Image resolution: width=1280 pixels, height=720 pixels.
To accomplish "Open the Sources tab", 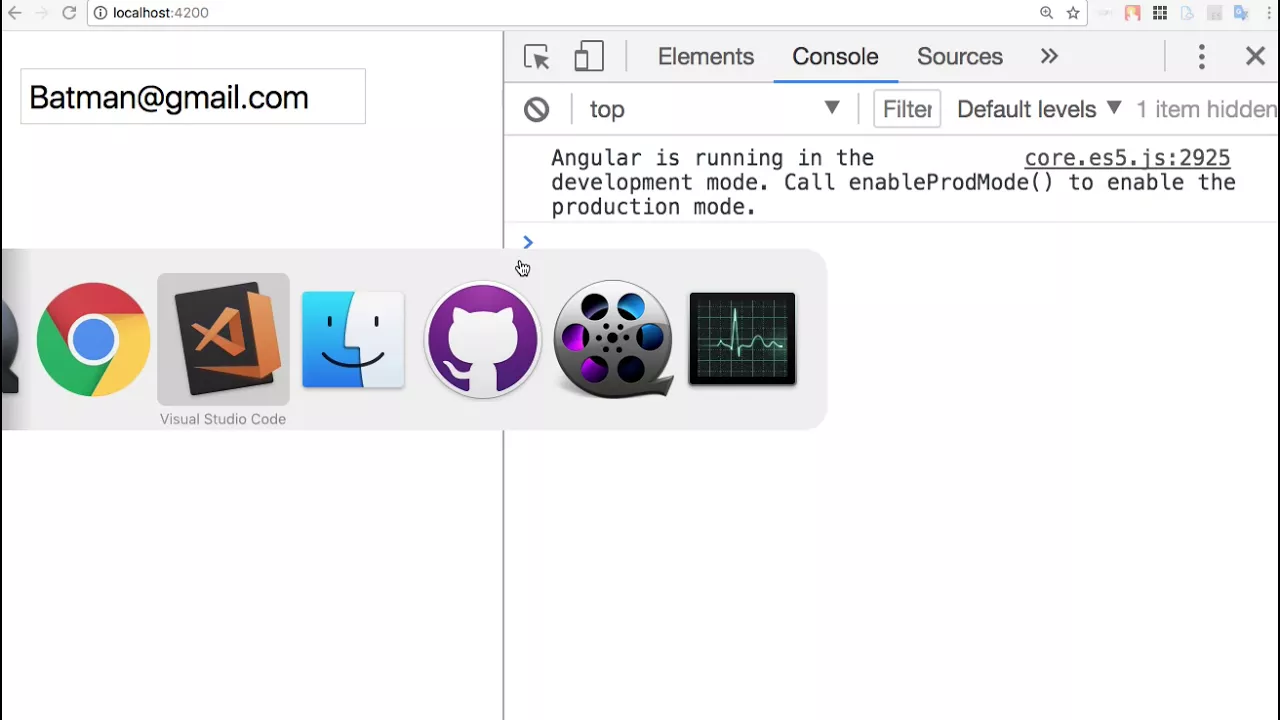I will point(960,57).
